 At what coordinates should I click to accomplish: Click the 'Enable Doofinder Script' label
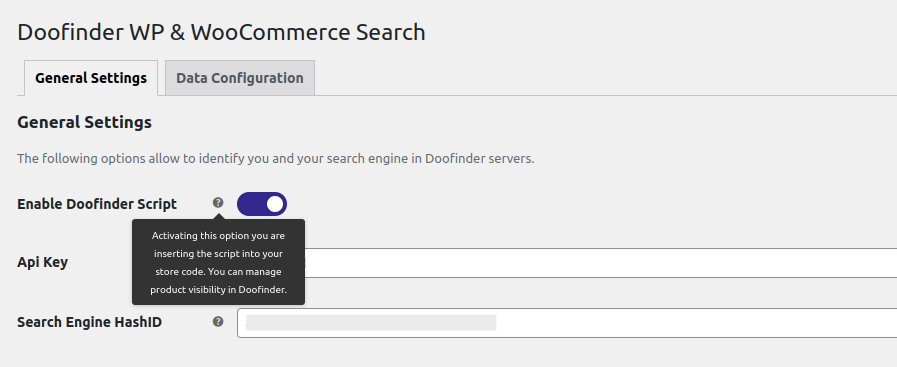[97, 204]
